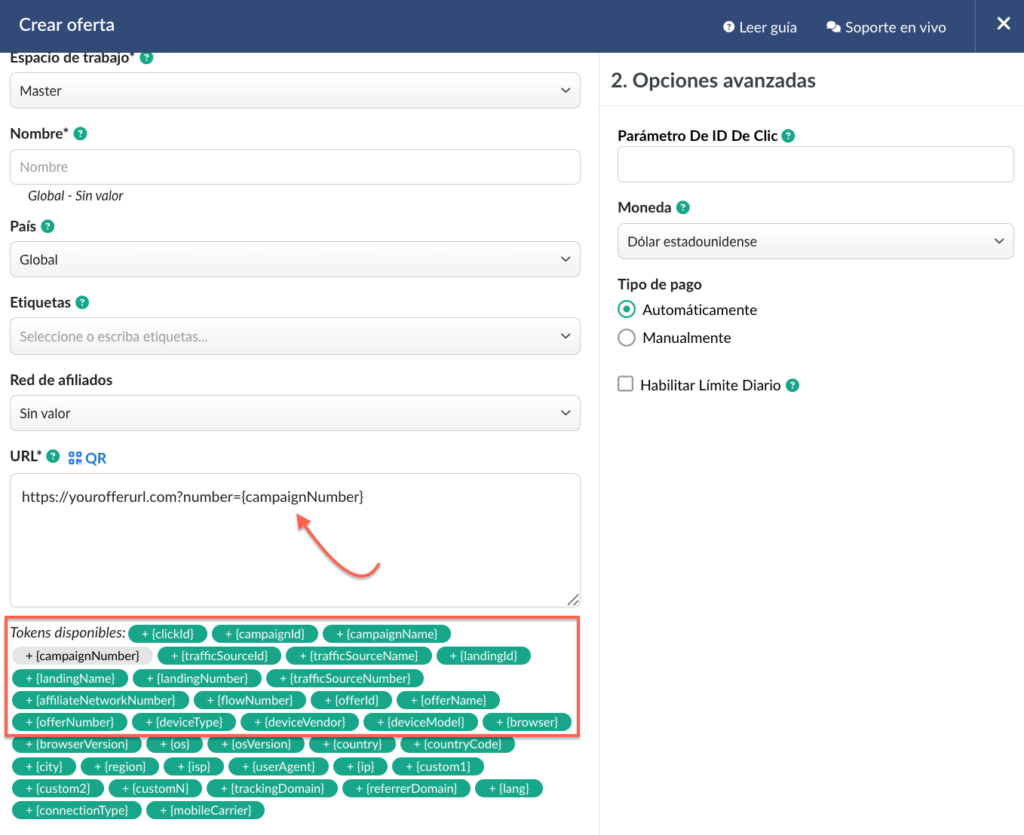Click help icon beside Parámetro De ID De Clic
The height and width of the screenshot is (835, 1024).
[788, 136]
